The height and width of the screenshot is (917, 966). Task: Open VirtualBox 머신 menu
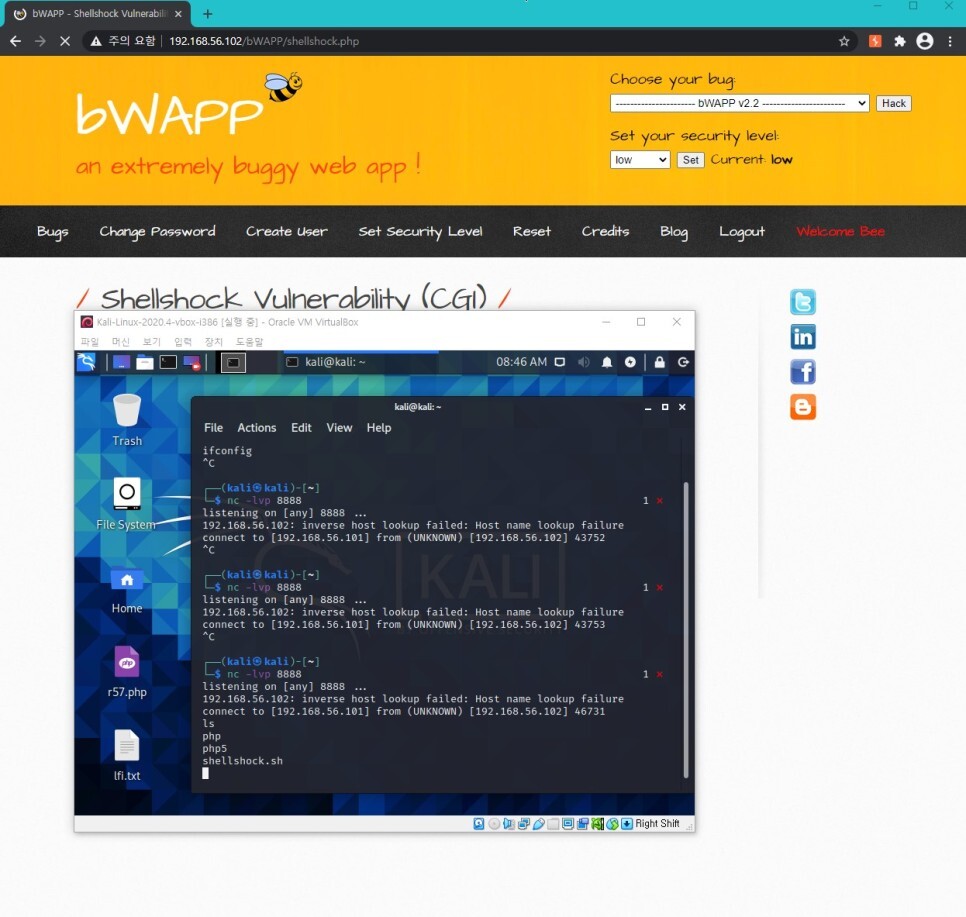[x=121, y=341]
